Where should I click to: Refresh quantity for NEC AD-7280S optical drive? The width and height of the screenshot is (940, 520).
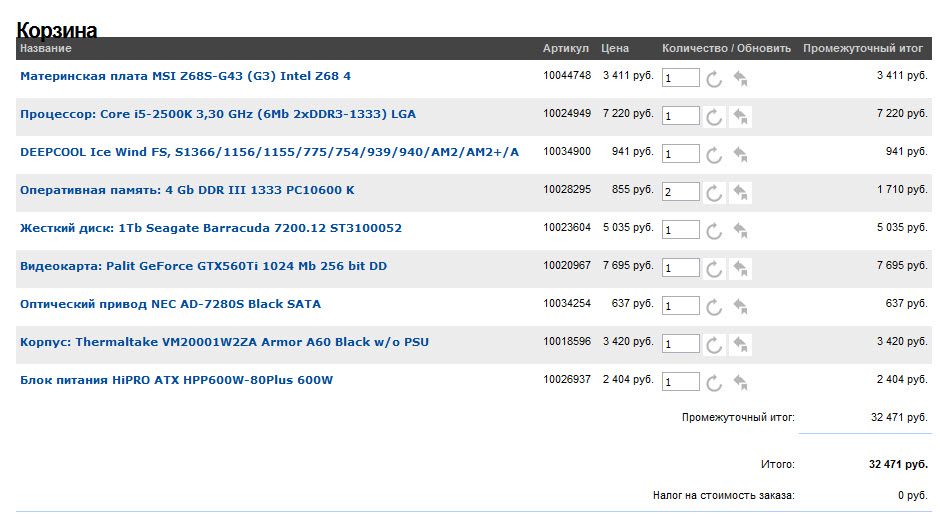click(x=713, y=306)
